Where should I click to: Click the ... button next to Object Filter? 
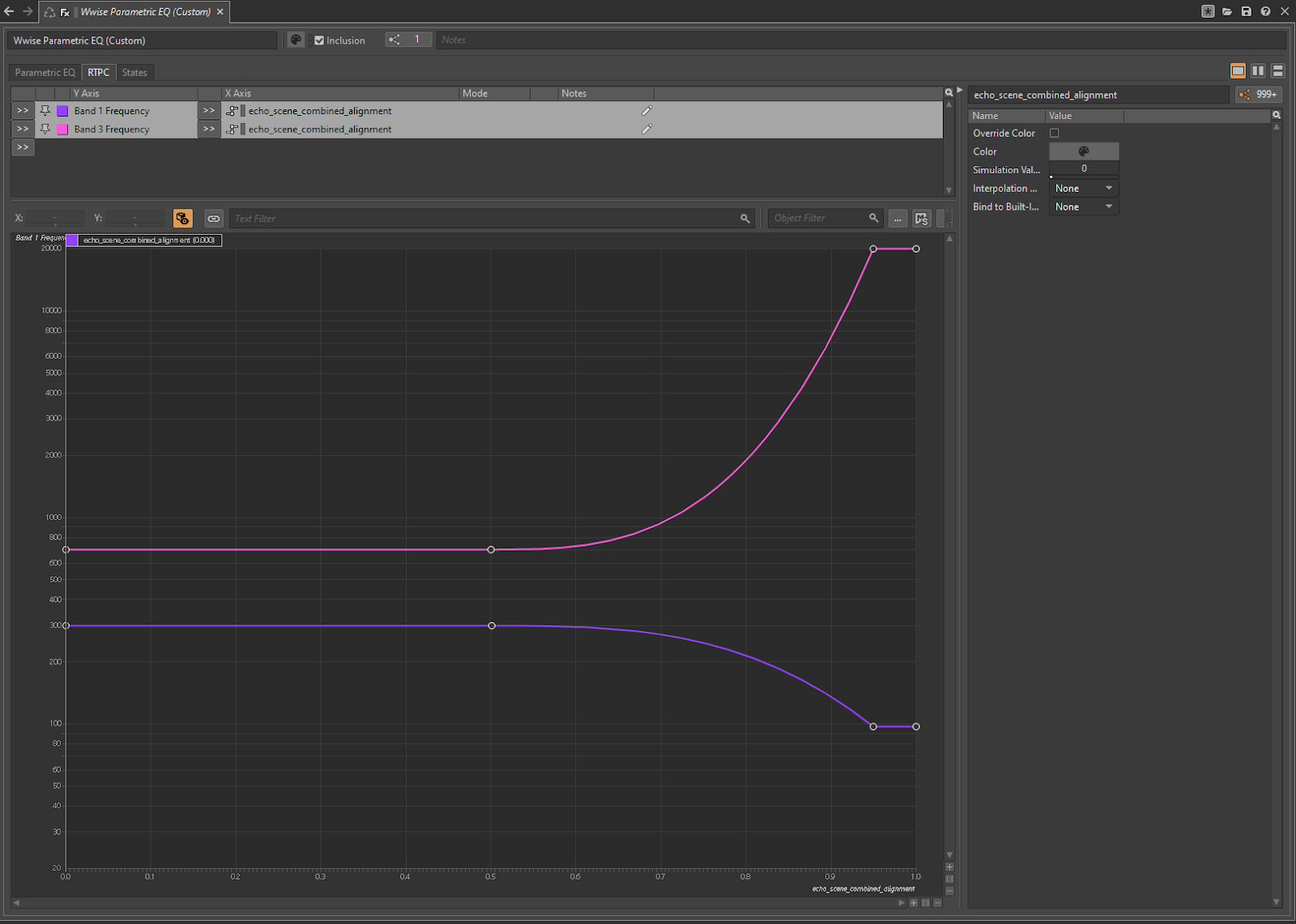click(897, 218)
